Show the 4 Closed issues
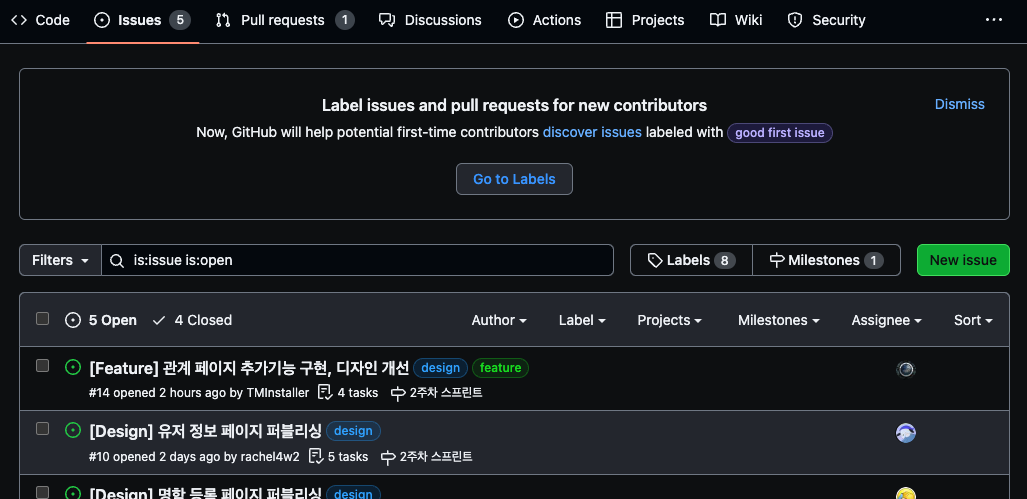1027x499 pixels. 192,320
